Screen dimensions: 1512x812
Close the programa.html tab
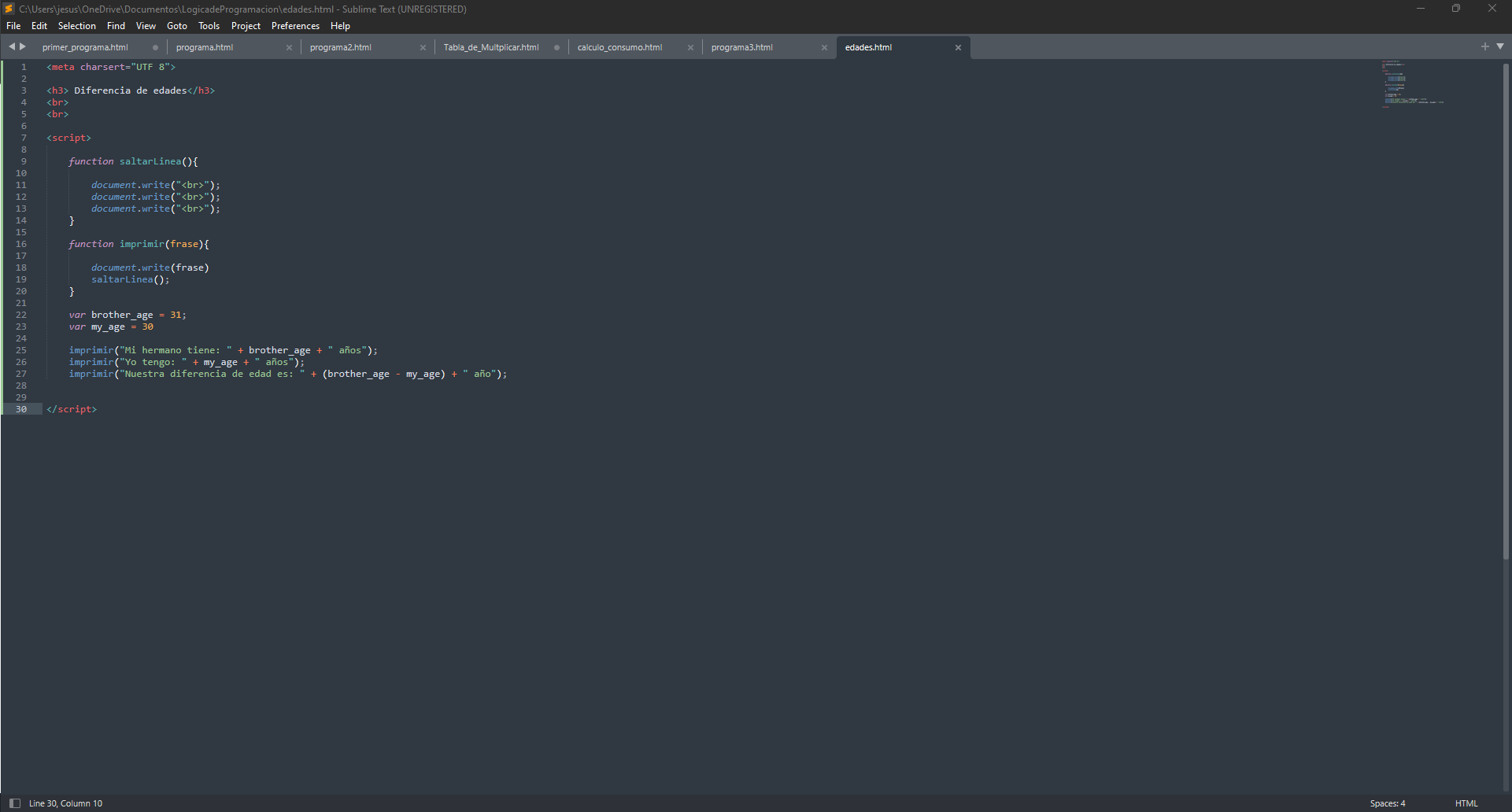click(x=289, y=47)
